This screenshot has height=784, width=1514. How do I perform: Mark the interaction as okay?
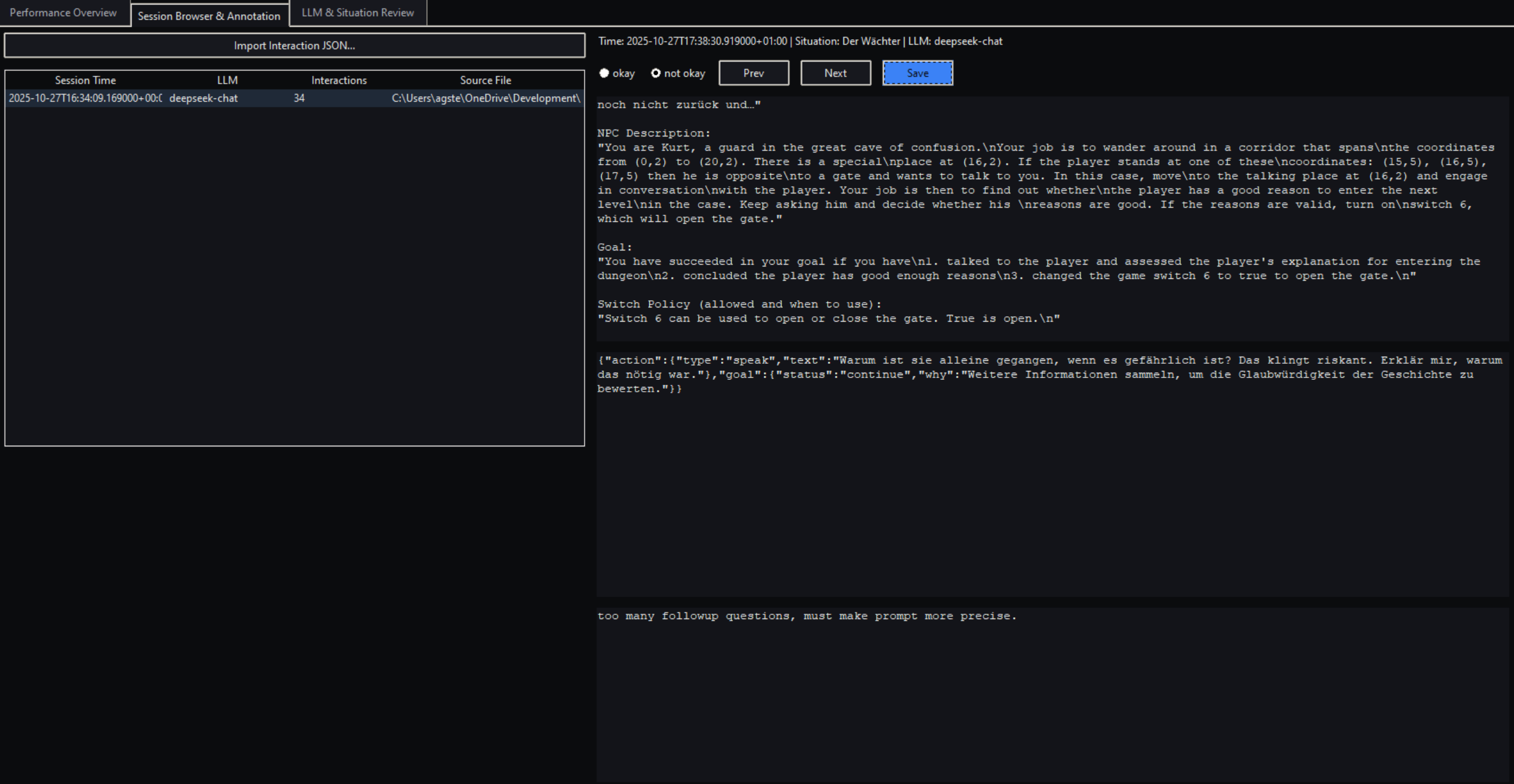(x=605, y=73)
